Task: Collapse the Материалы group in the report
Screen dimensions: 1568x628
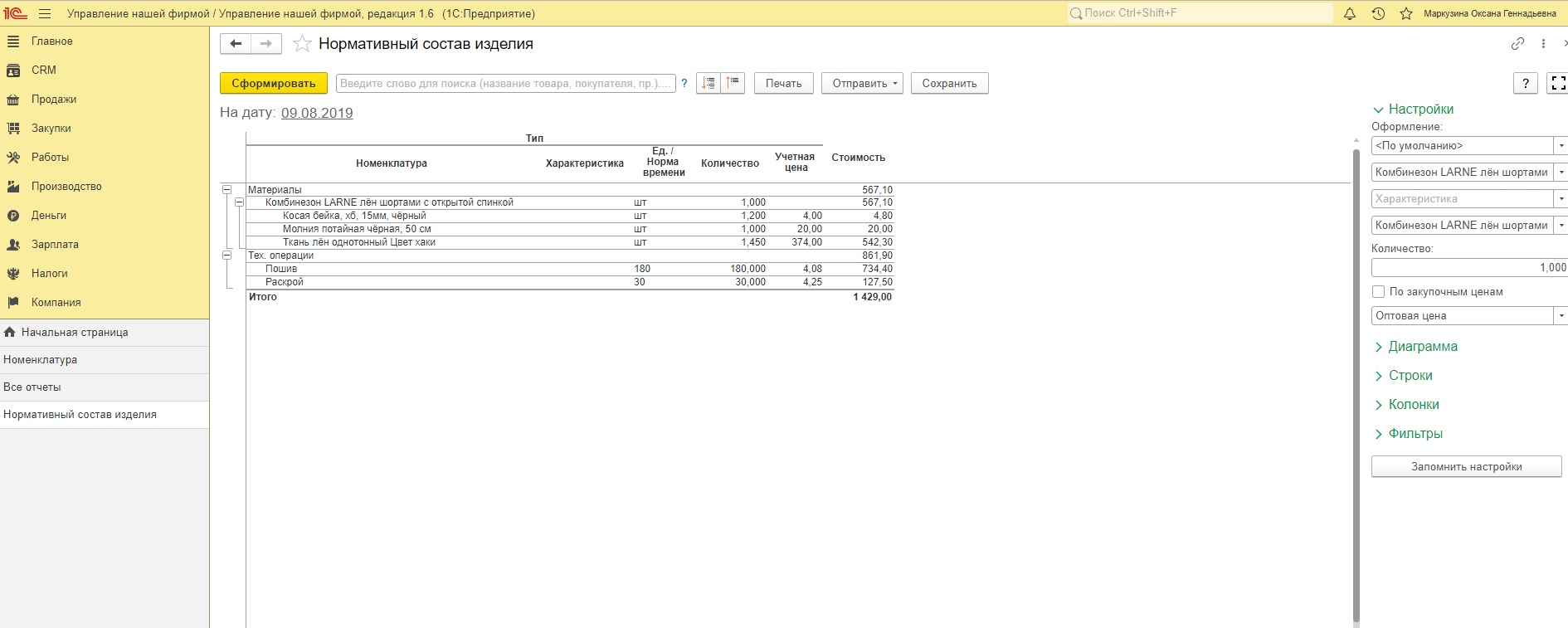Action: (226, 190)
